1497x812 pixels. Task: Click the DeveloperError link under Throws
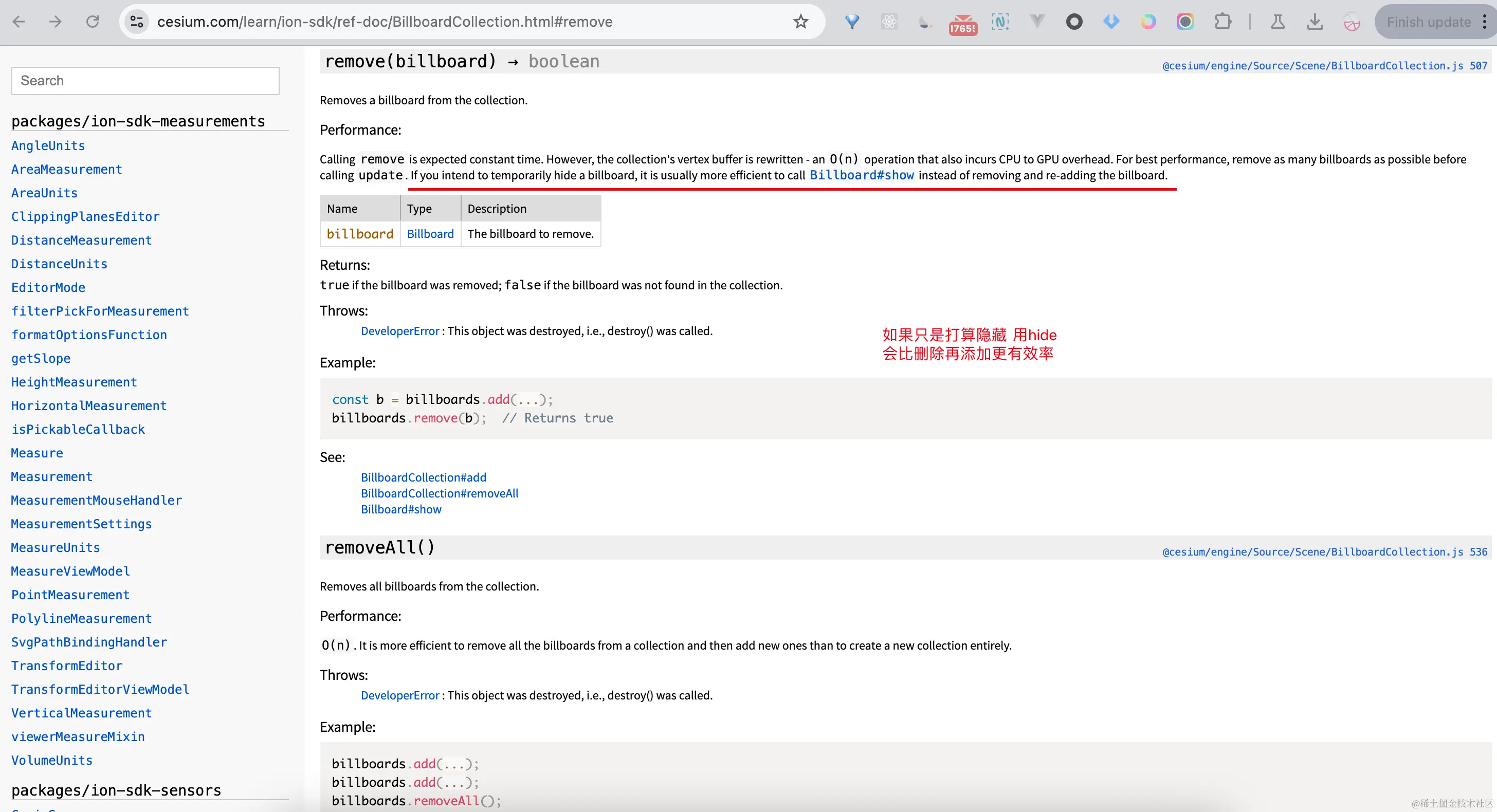[x=400, y=330]
